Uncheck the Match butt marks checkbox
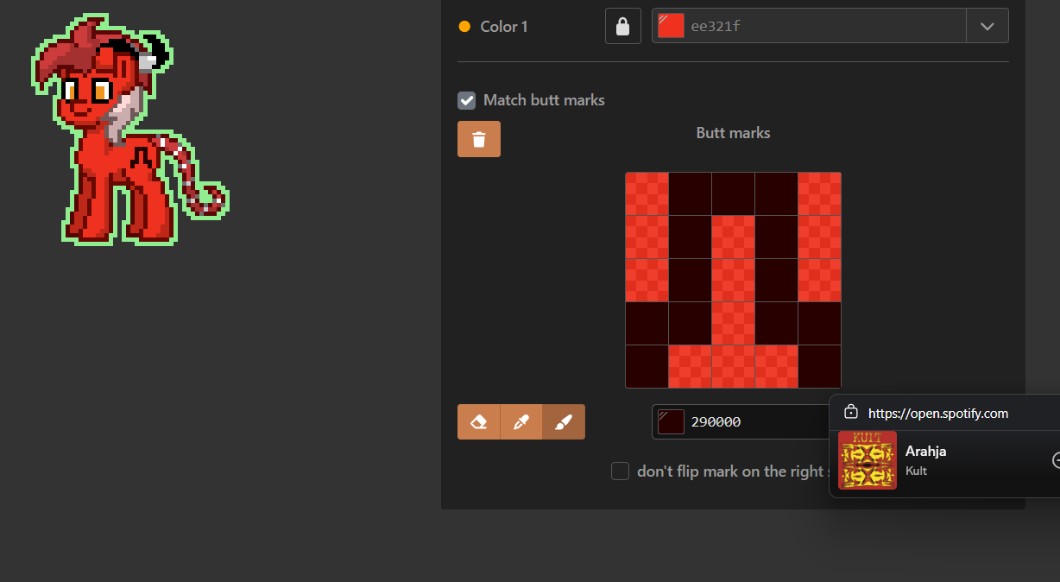The width and height of the screenshot is (1060, 582). (x=467, y=100)
